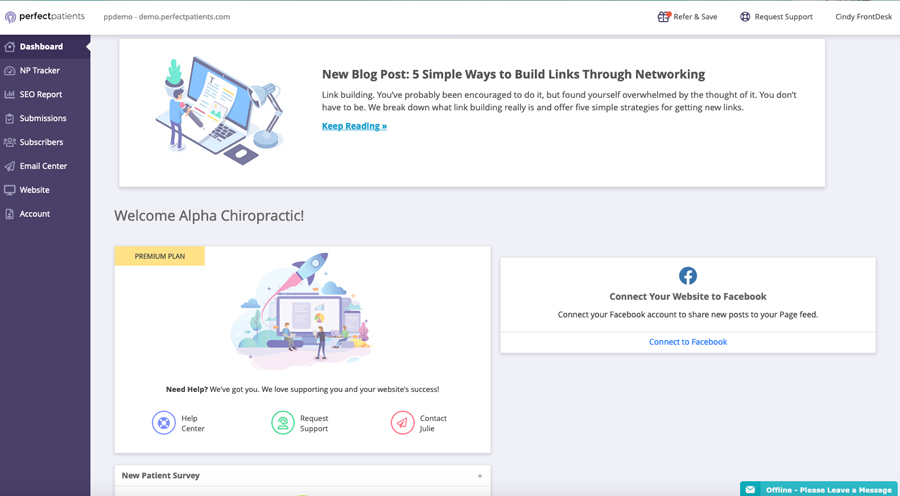Click Request Support label in help card
This screenshot has width=900, height=496.
(314, 423)
